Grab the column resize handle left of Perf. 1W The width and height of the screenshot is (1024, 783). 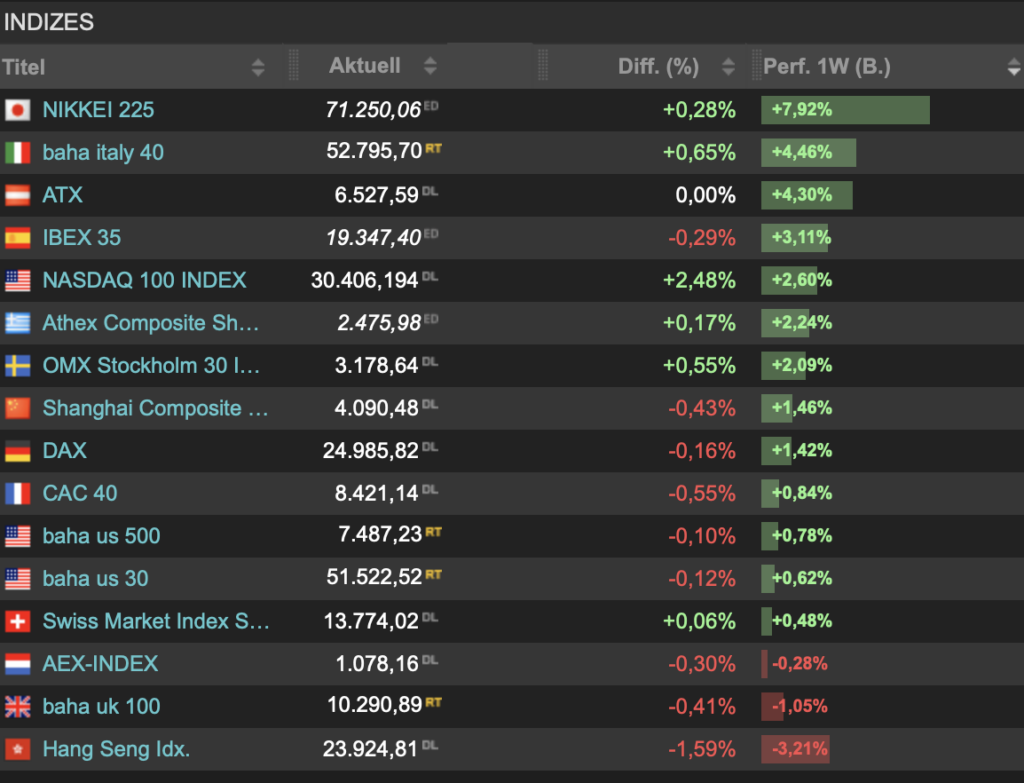(x=756, y=65)
